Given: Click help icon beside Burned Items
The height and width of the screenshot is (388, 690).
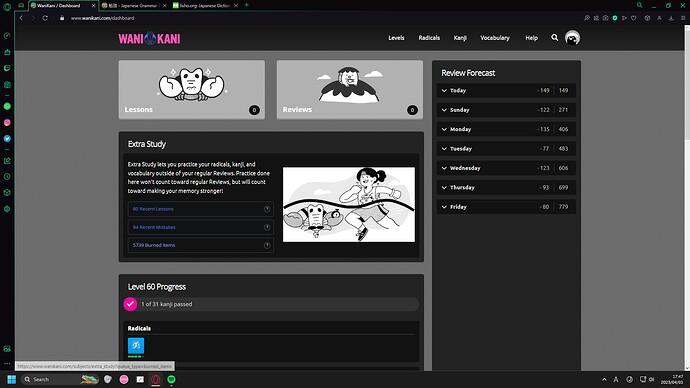Looking at the screenshot, I should click(267, 245).
